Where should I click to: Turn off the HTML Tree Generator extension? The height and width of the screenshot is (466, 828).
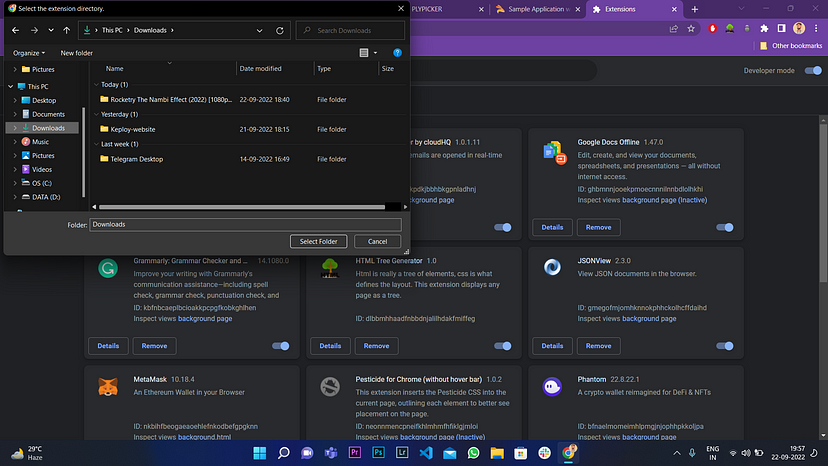click(x=503, y=346)
